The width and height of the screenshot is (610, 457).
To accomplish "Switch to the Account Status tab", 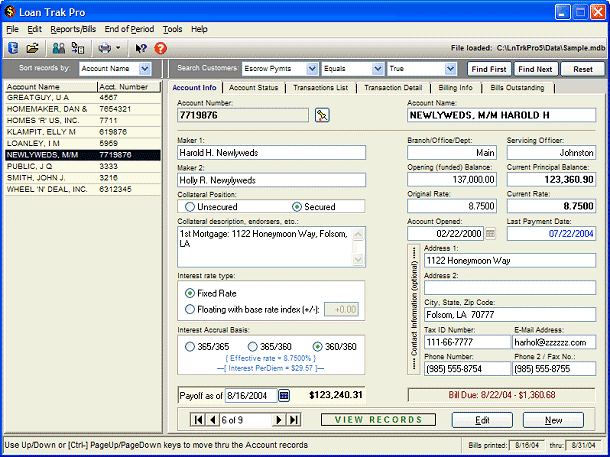I will click(x=253, y=88).
